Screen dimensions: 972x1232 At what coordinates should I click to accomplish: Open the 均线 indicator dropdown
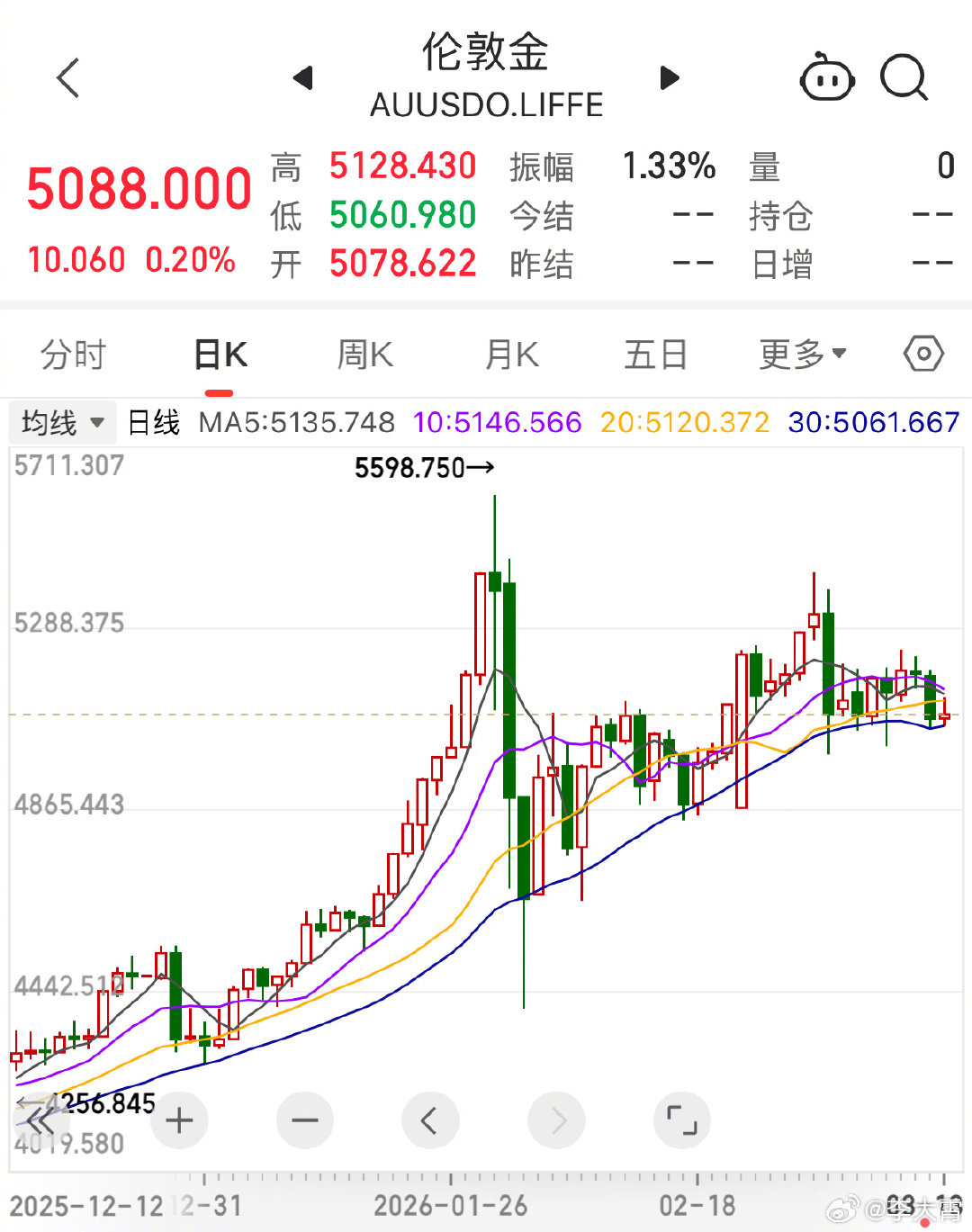(x=63, y=422)
